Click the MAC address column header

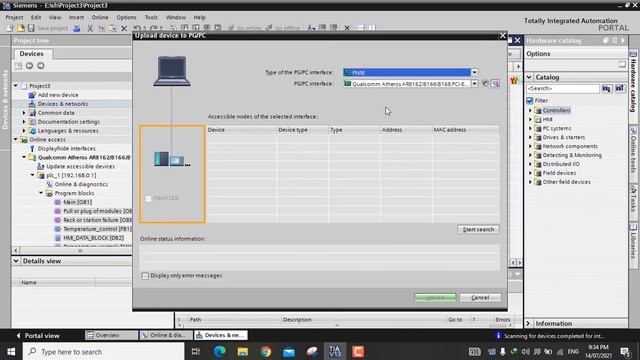coord(465,130)
